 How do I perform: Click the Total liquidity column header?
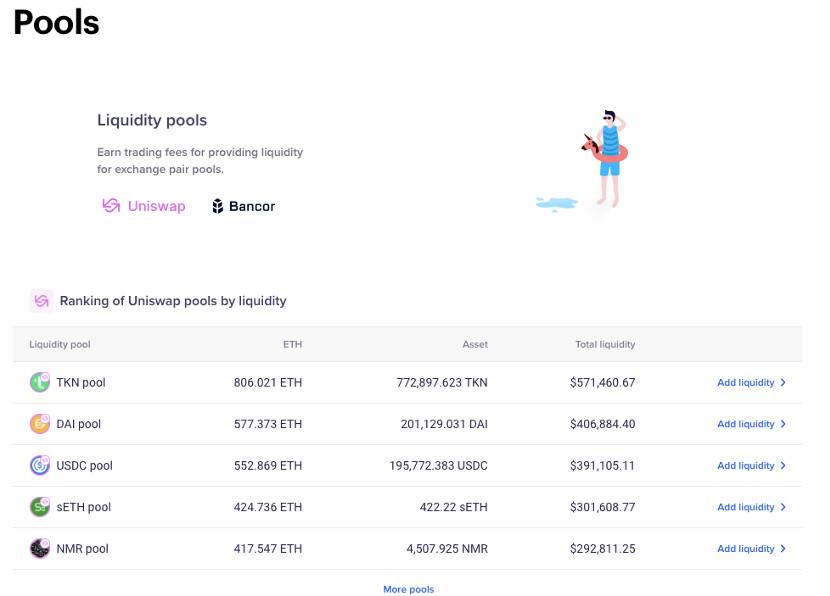604,344
